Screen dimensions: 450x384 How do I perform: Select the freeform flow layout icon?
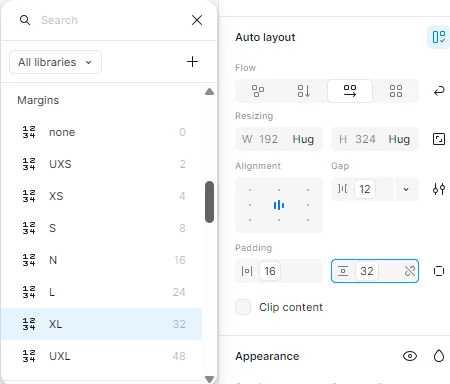[258, 91]
